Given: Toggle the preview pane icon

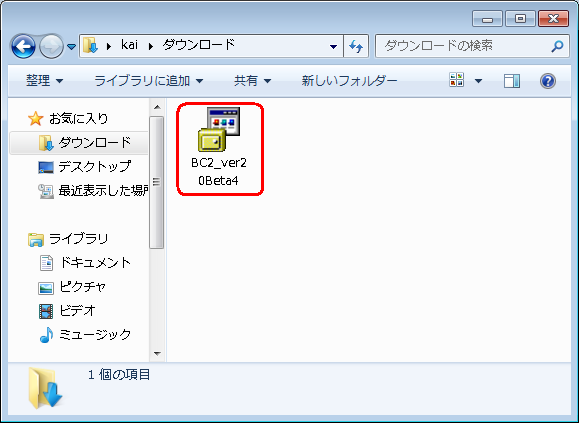Looking at the screenshot, I should coord(512,81).
